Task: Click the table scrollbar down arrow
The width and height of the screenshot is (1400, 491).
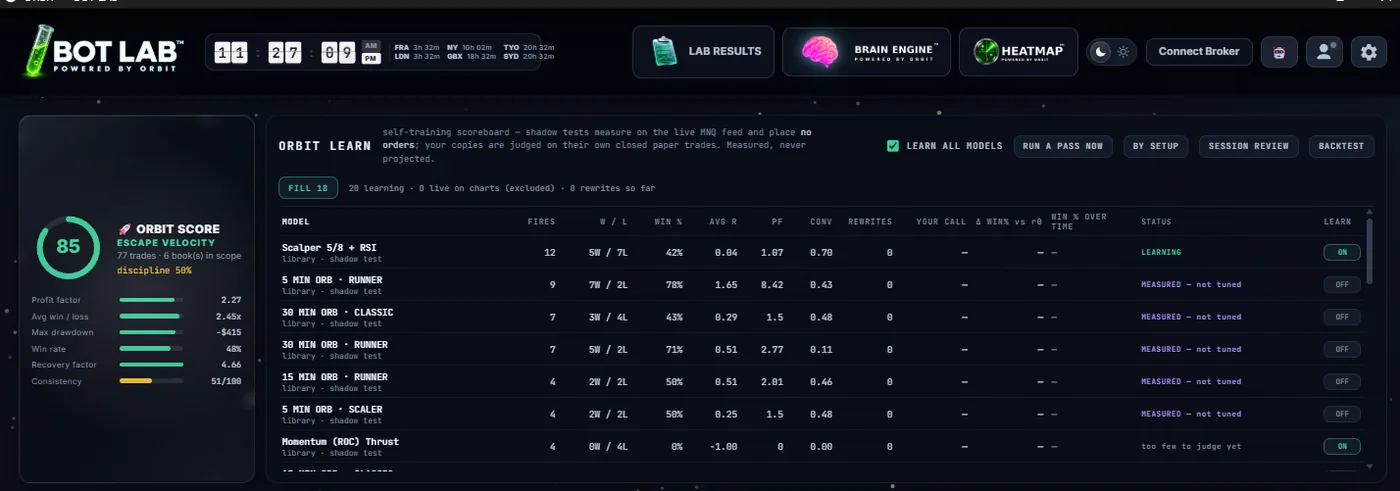Action: tap(1369, 465)
